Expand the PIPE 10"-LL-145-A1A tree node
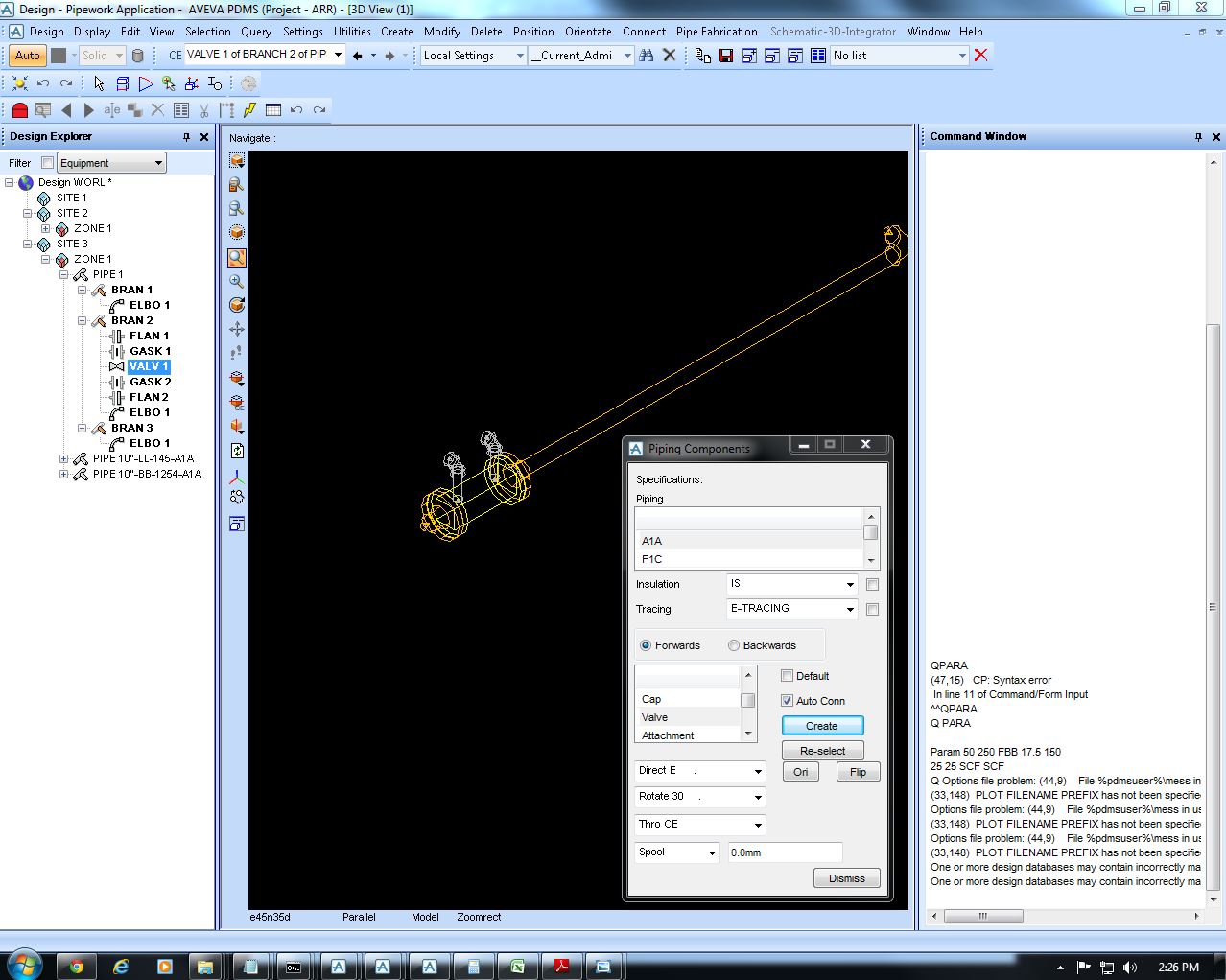Image resolution: width=1226 pixels, height=980 pixels. tap(63, 458)
